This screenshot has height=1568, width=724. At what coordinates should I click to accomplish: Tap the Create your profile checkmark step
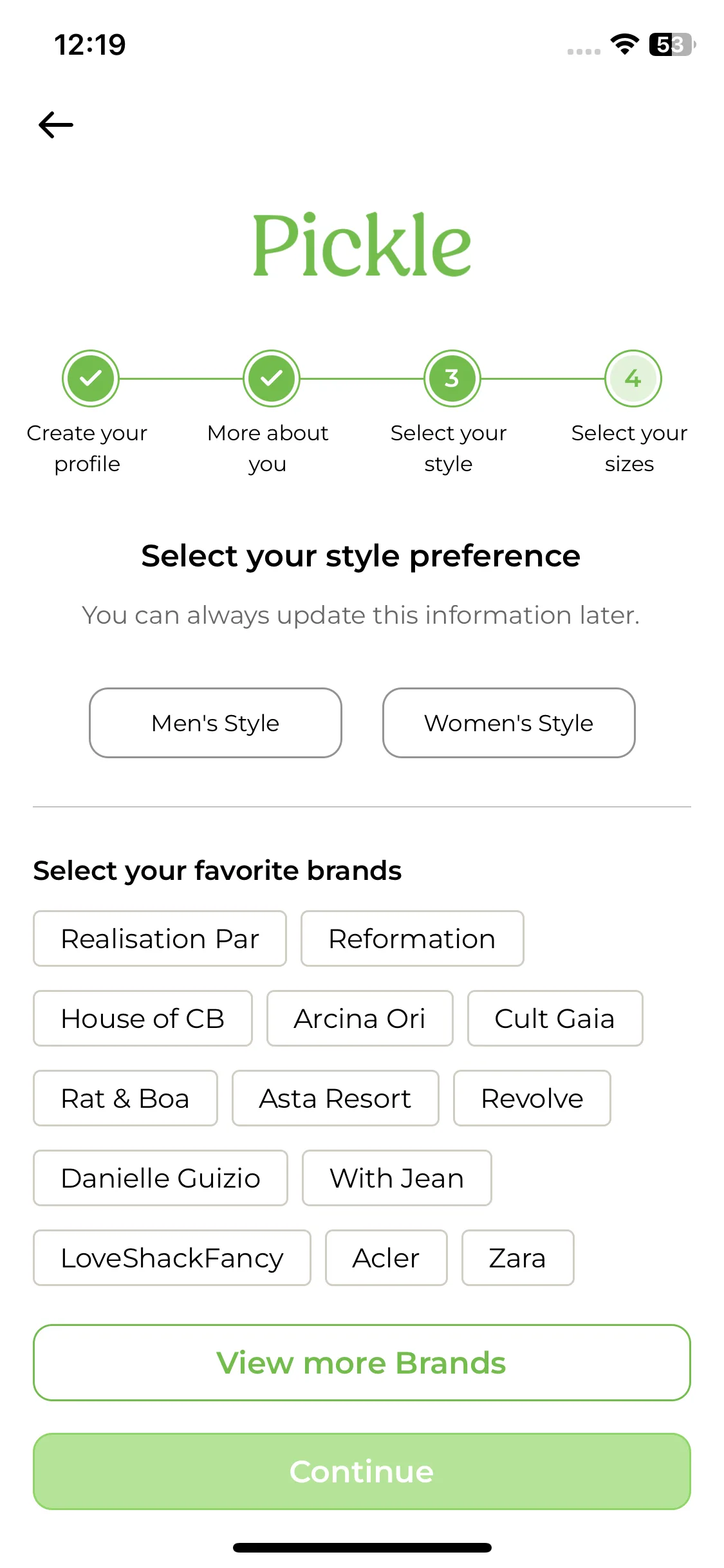(91, 378)
